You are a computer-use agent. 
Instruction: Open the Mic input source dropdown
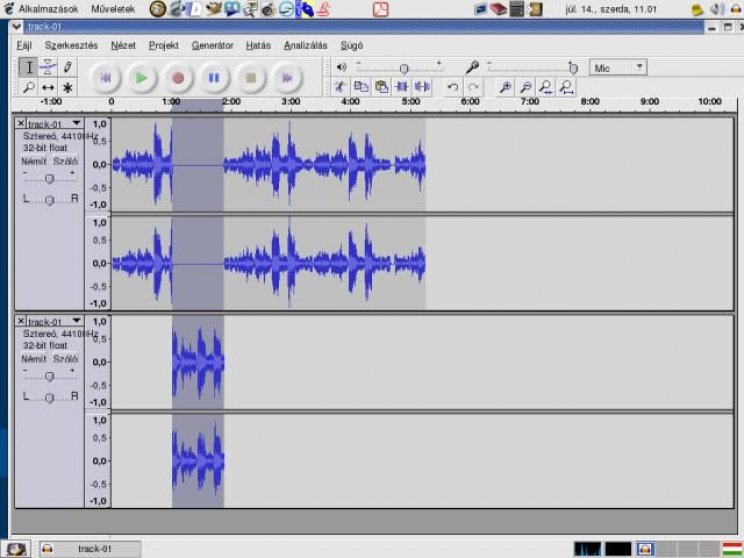(x=618, y=68)
